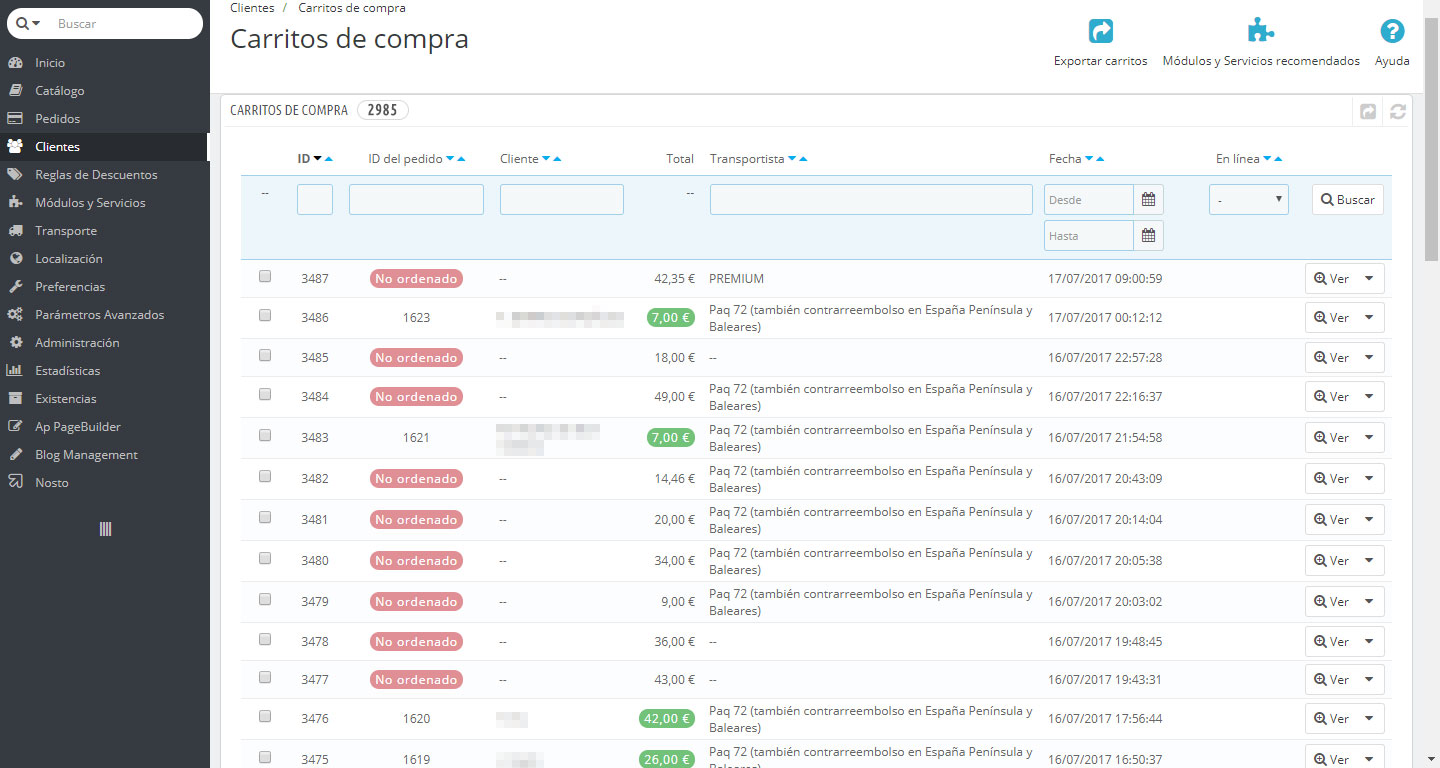This screenshot has height=768, width=1440.
Task: Select the checkbox for cart 3484
Action: (x=265, y=394)
